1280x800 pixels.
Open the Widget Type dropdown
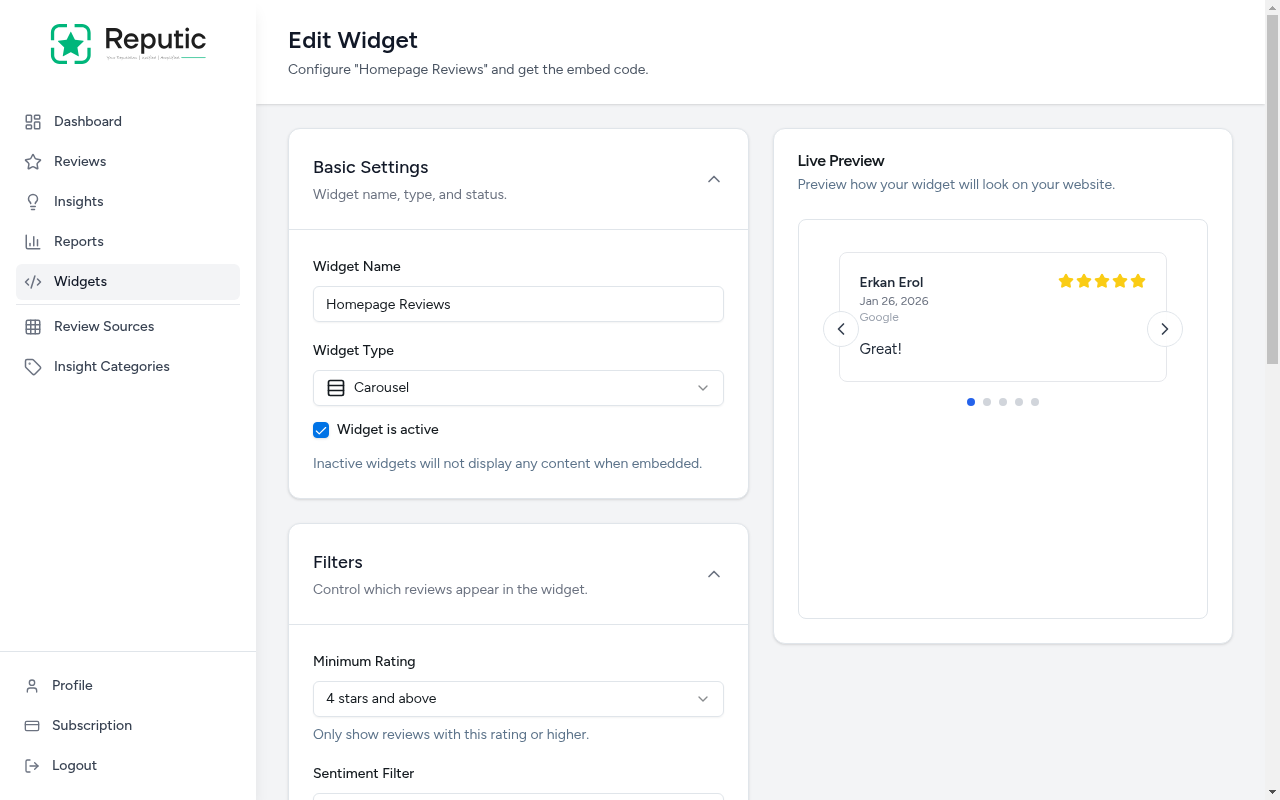pos(518,387)
